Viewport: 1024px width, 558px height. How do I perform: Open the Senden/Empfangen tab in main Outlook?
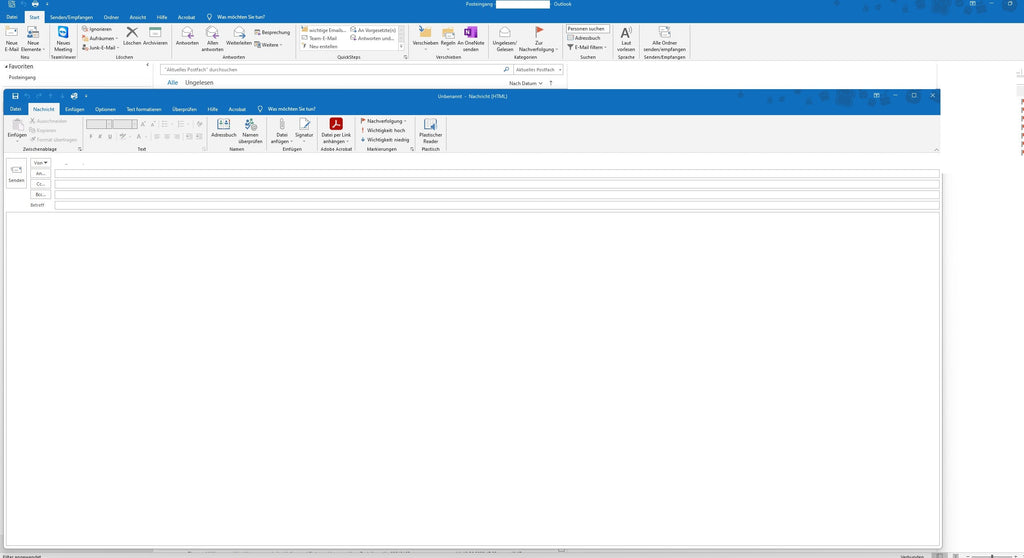(70, 17)
